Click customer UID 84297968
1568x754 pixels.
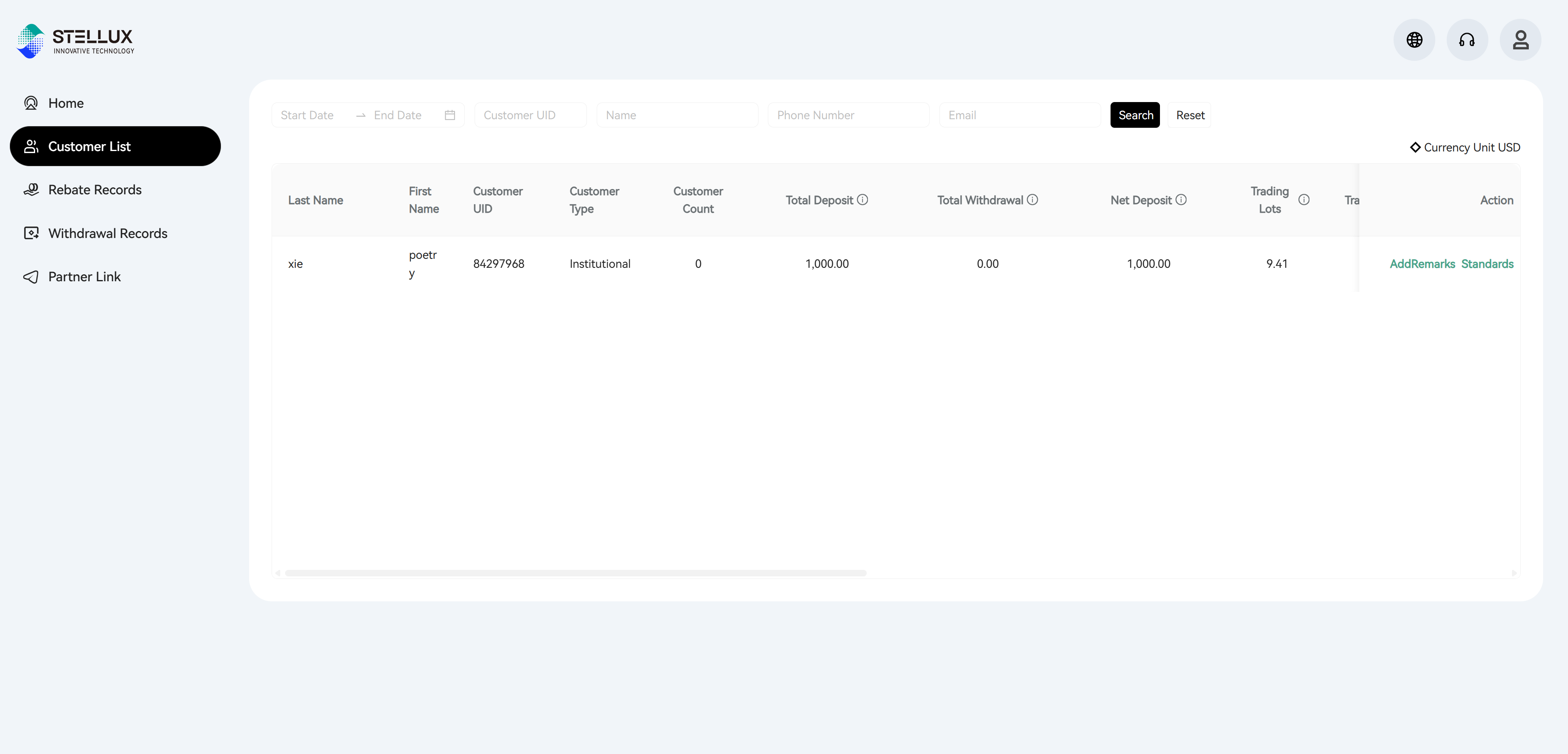498,263
